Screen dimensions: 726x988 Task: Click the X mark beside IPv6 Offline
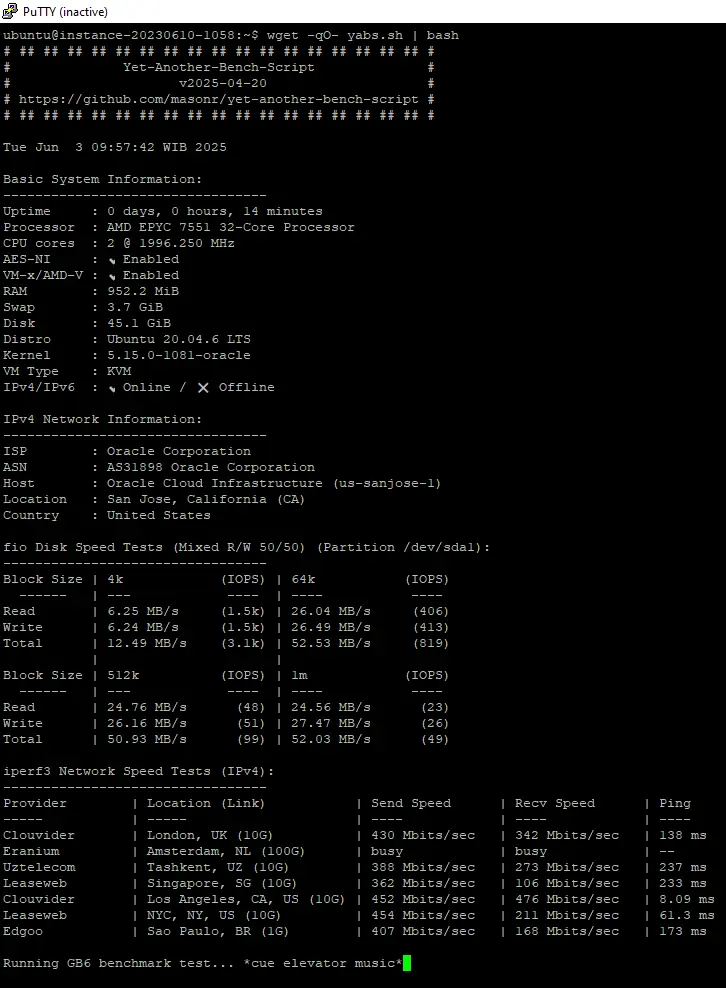pos(203,388)
